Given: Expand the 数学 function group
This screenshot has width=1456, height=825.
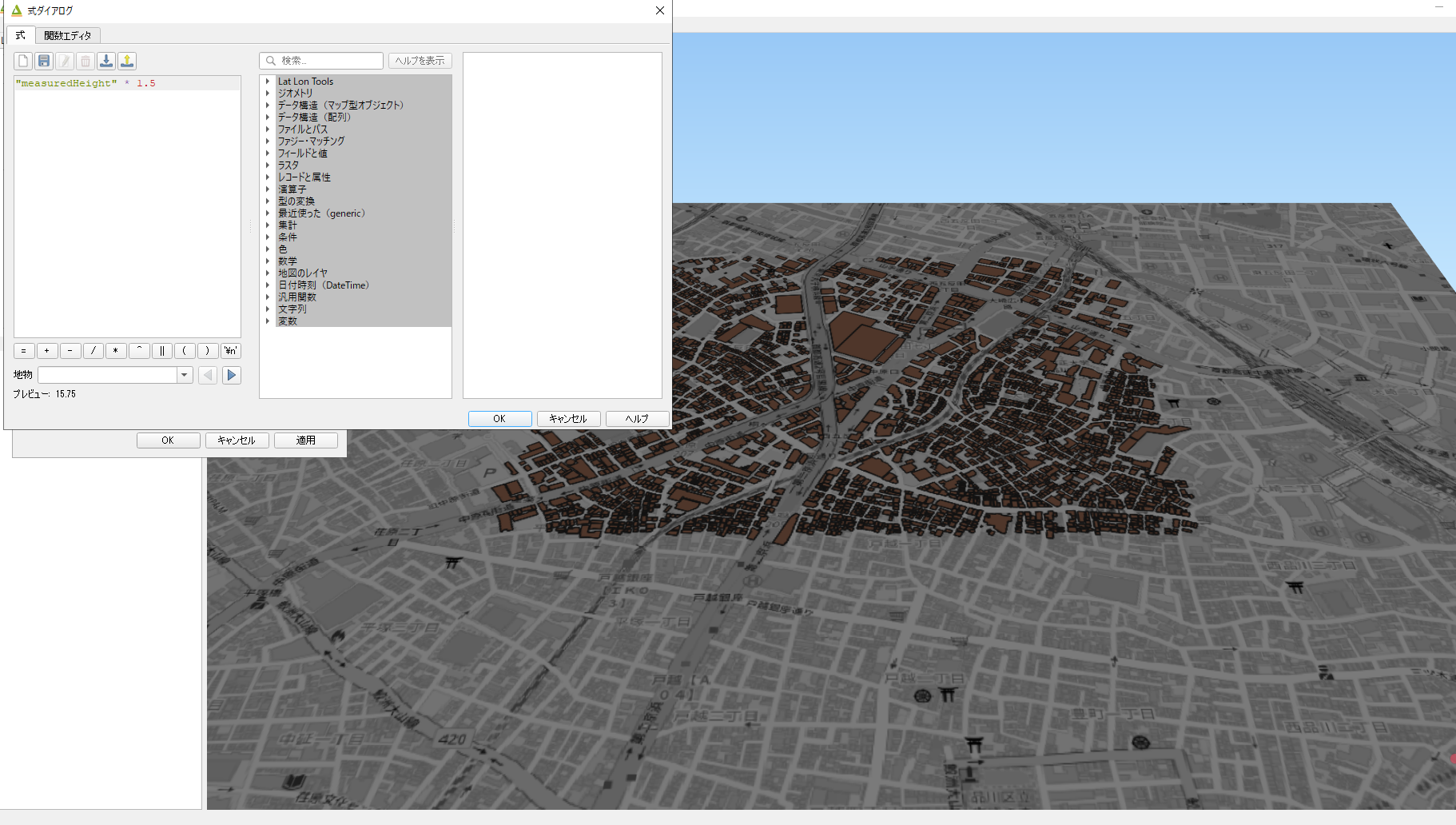Looking at the screenshot, I should coord(268,261).
